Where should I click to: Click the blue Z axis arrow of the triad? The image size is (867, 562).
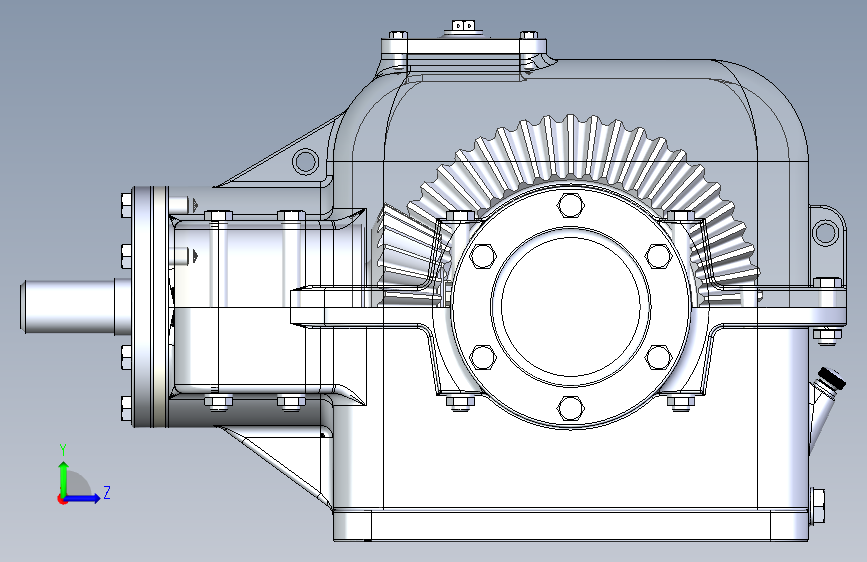coord(83,498)
